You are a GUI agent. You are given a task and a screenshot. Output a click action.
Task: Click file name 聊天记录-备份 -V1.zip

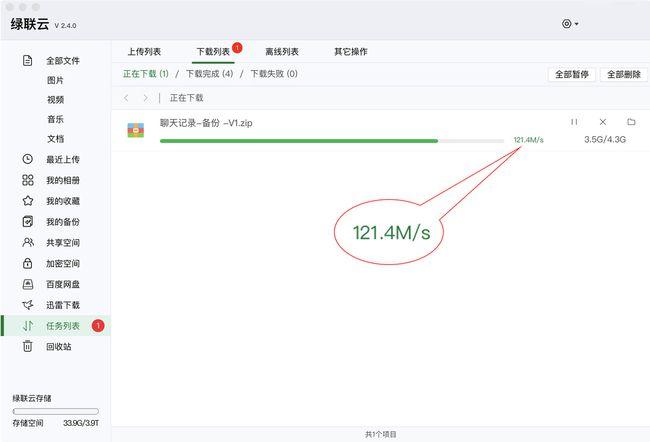coord(206,123)
